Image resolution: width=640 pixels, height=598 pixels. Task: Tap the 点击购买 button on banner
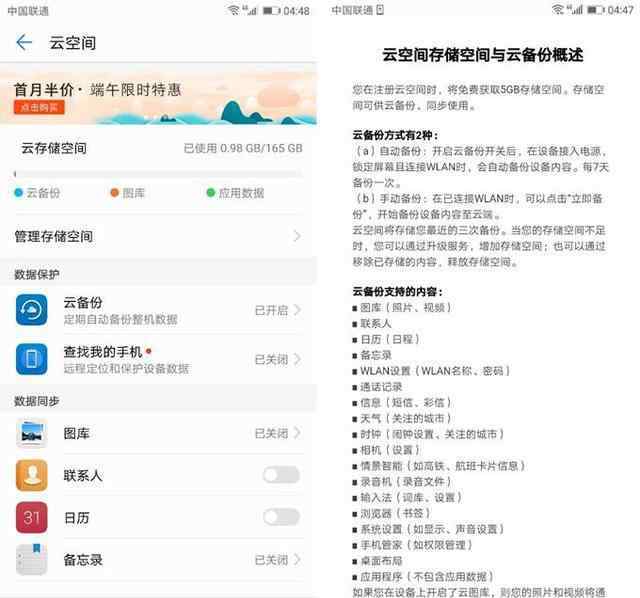pyautogui.click(x=39, y=107)
